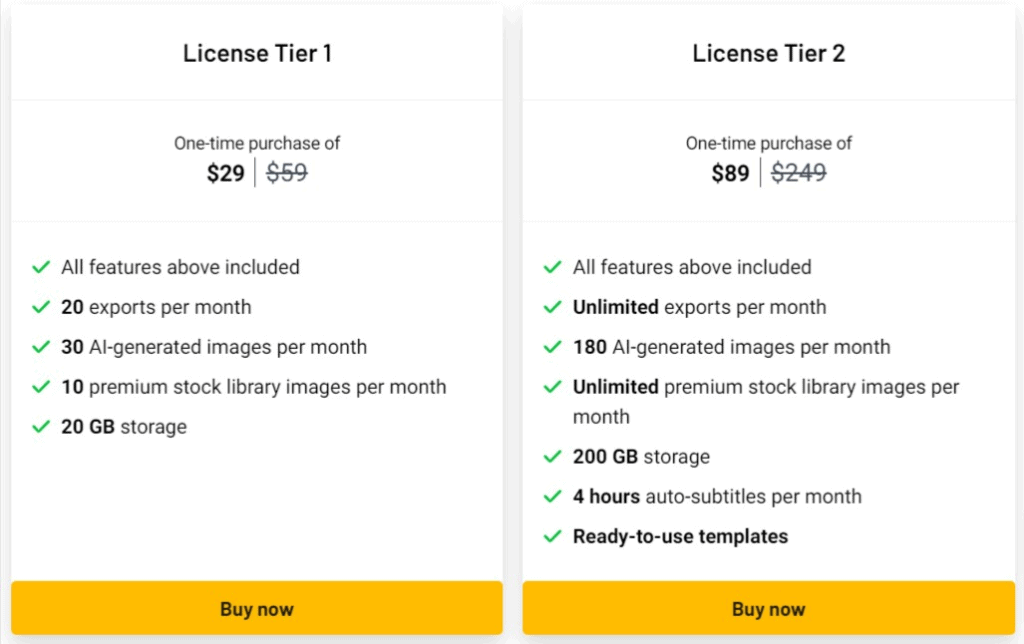Click checkmark beside Unlimited premium stock library
This screenshot has width=1024, height=644.
(552, 386)
